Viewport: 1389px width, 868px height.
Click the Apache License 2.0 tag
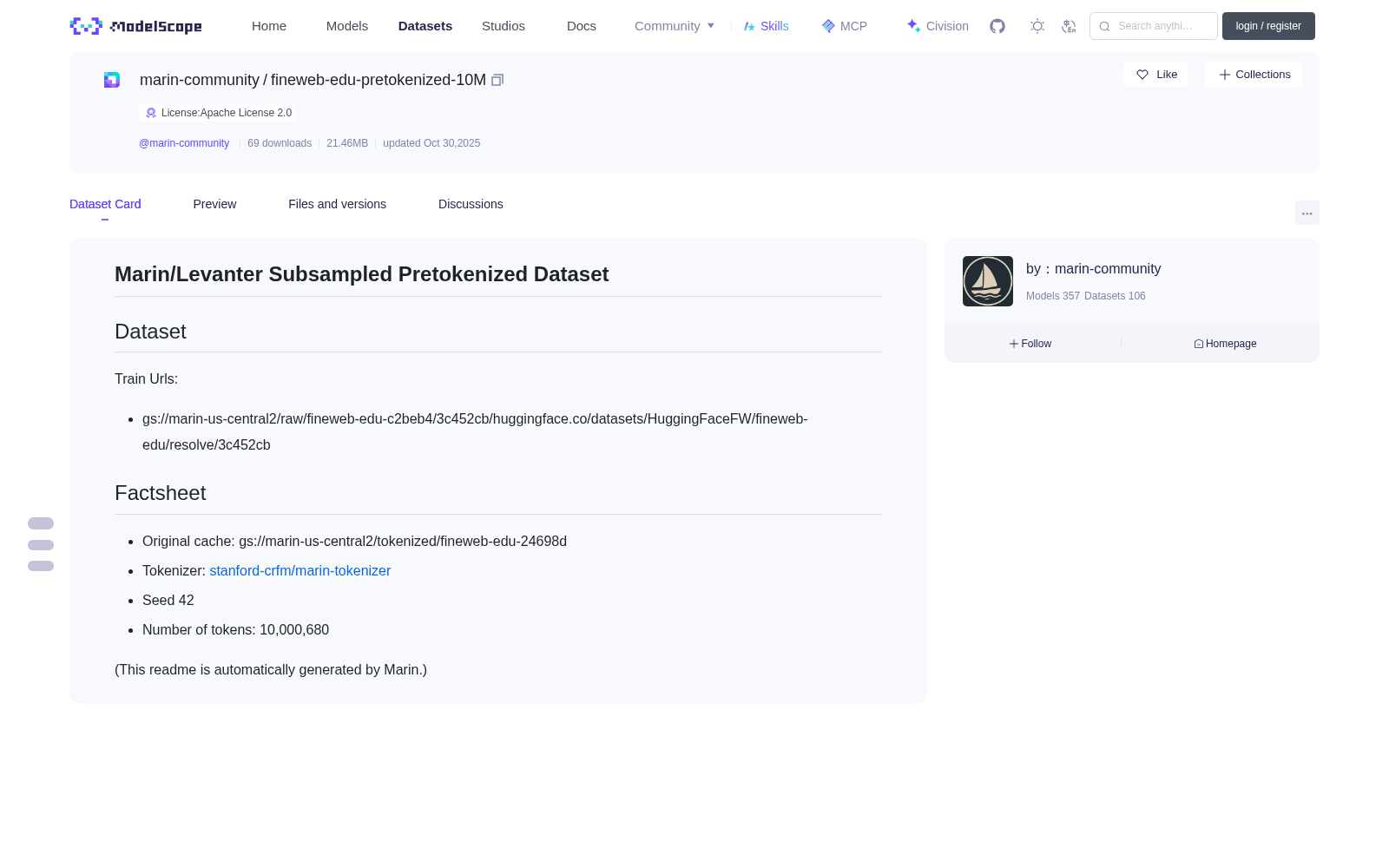[218, 113]
